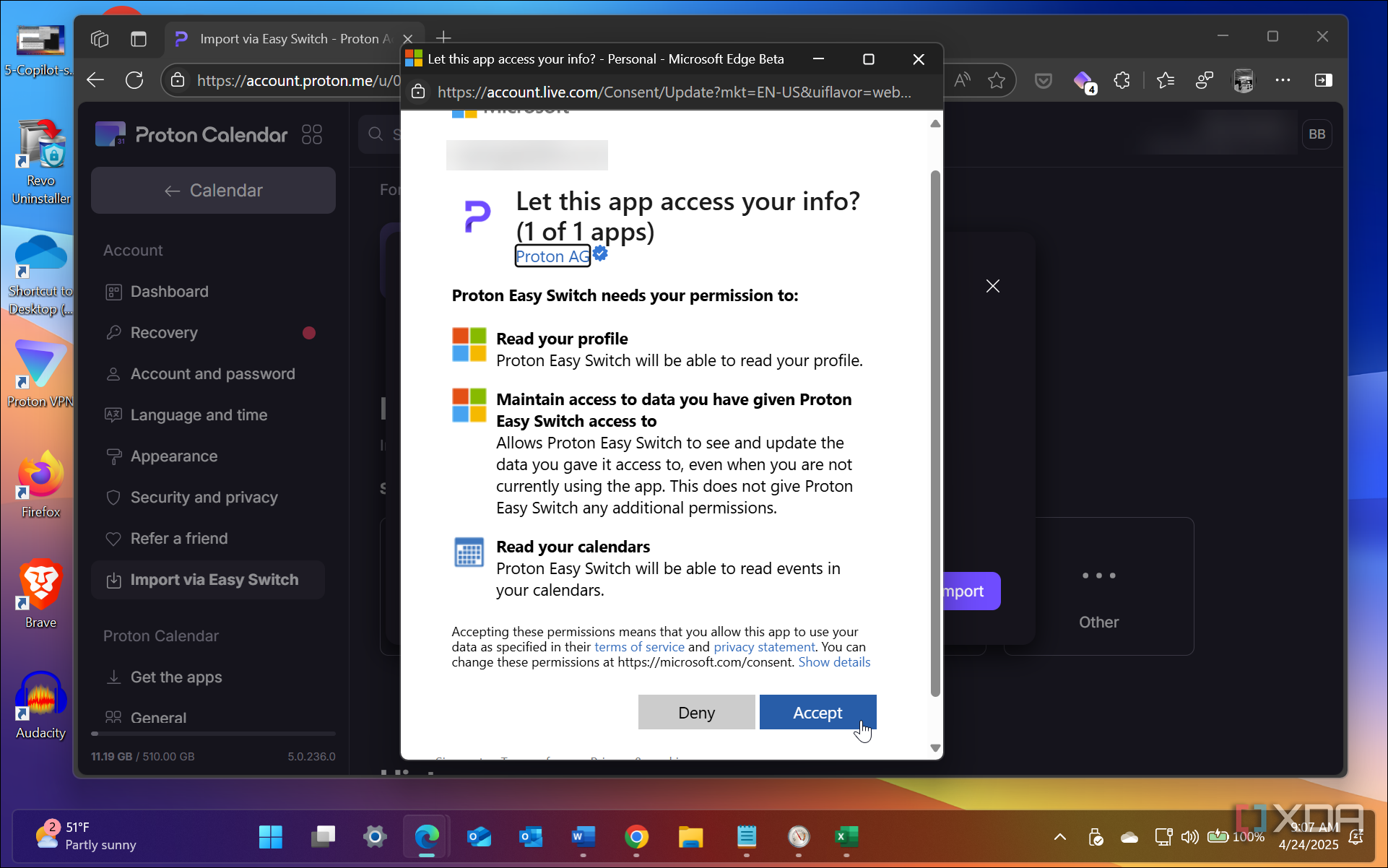Image resolution: width=1388 pixels, height=868 pixels.
Task: Open Get the apps page
Action: click(175, 677)
